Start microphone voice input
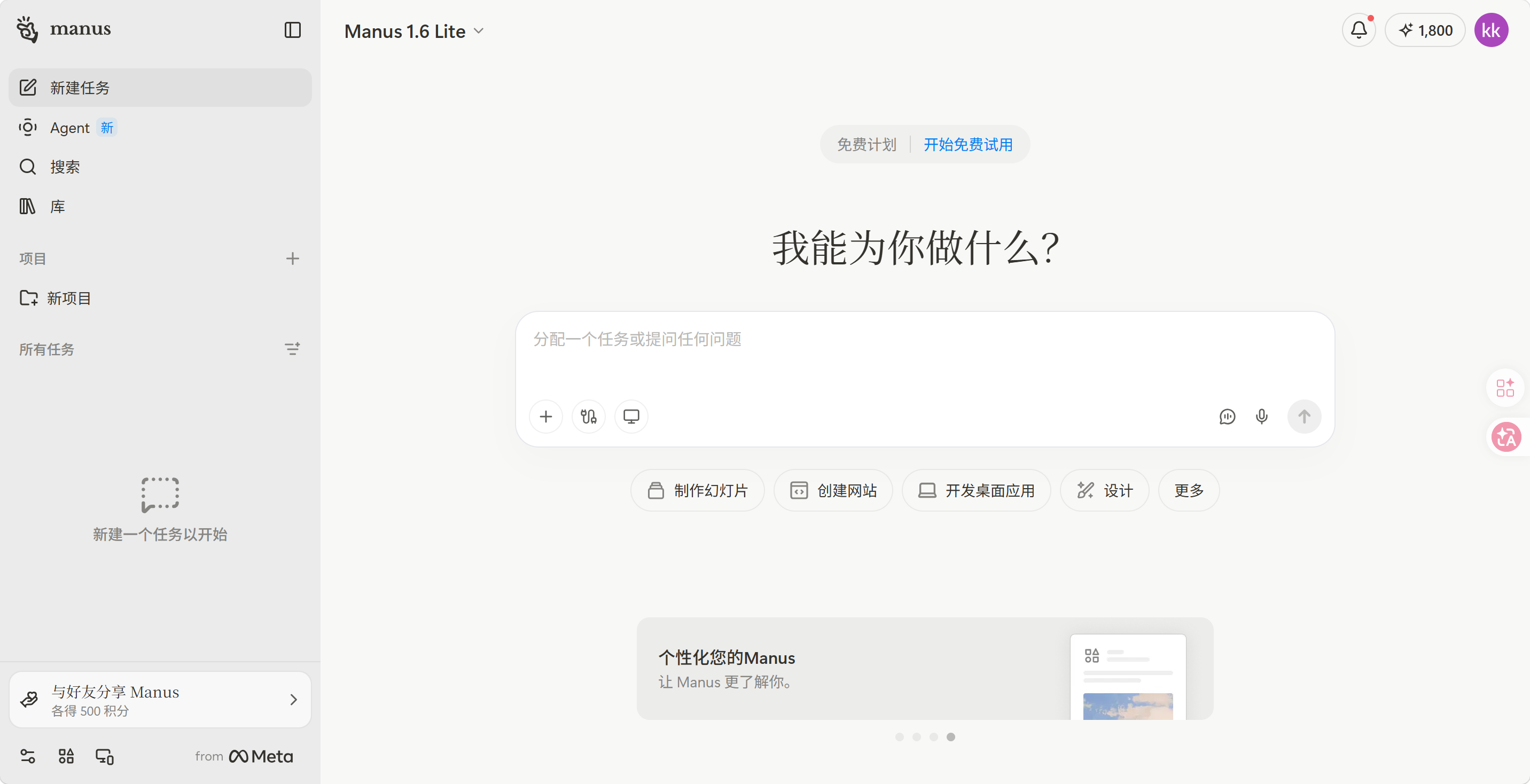The height and width of the screenshot is (784, 1530). (1261, 417)
